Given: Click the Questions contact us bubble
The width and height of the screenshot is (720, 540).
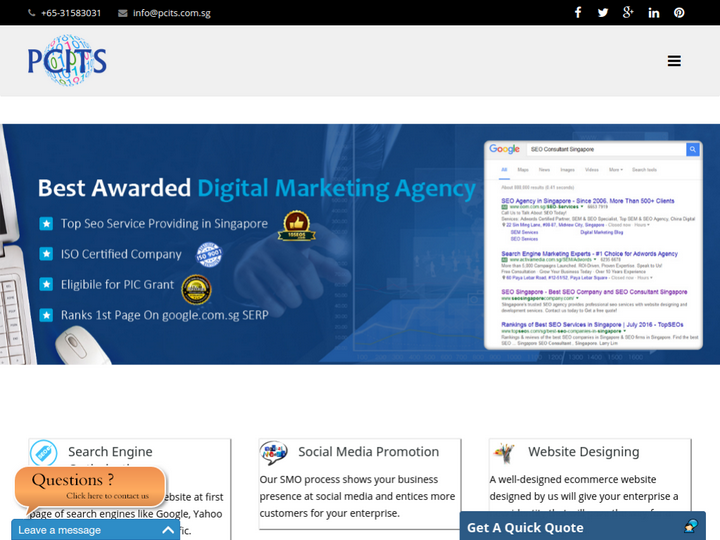Looking at the screenshot, I should pyautogui.click(x=90, y=486).
